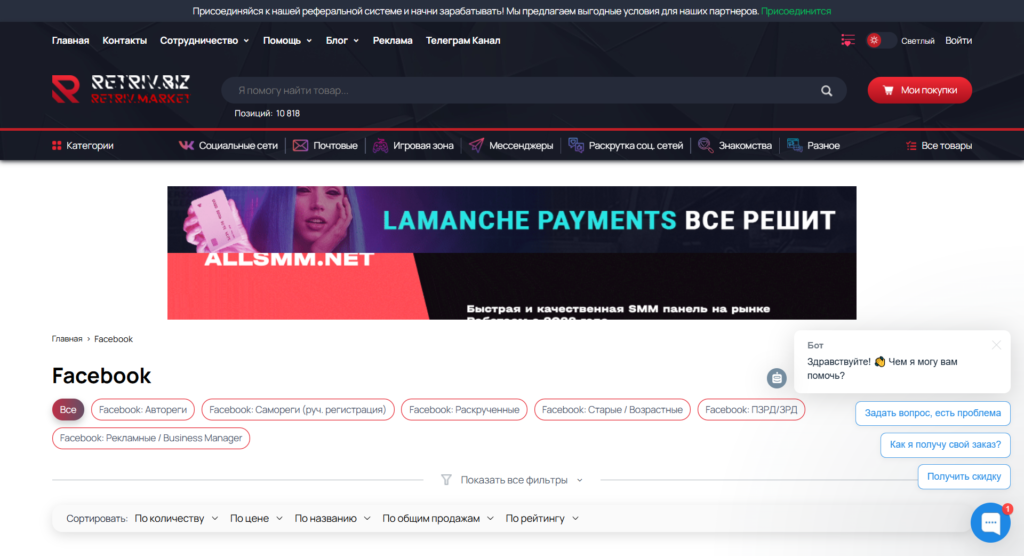Expand the Сотрудничество menu

pyautogui.click(x=204, y=41)
